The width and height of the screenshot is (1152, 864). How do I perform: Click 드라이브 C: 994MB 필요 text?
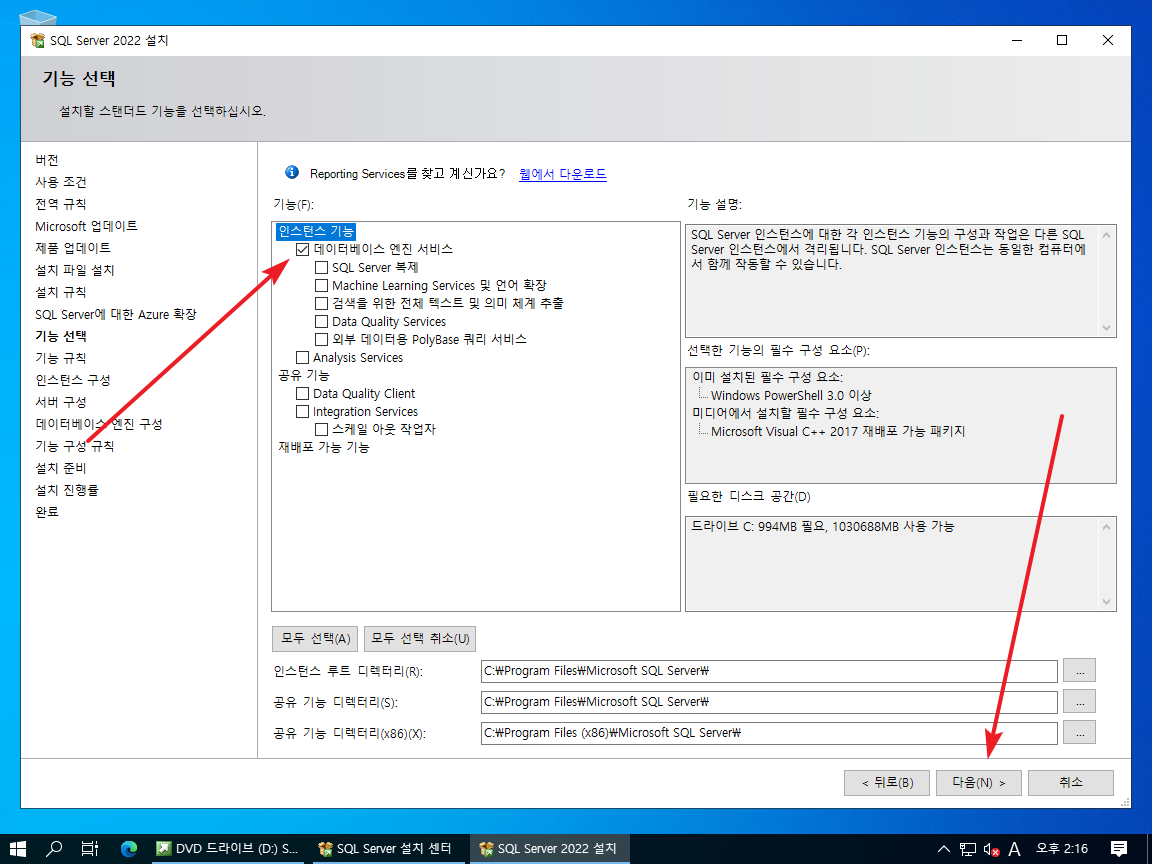coord(822,527)
